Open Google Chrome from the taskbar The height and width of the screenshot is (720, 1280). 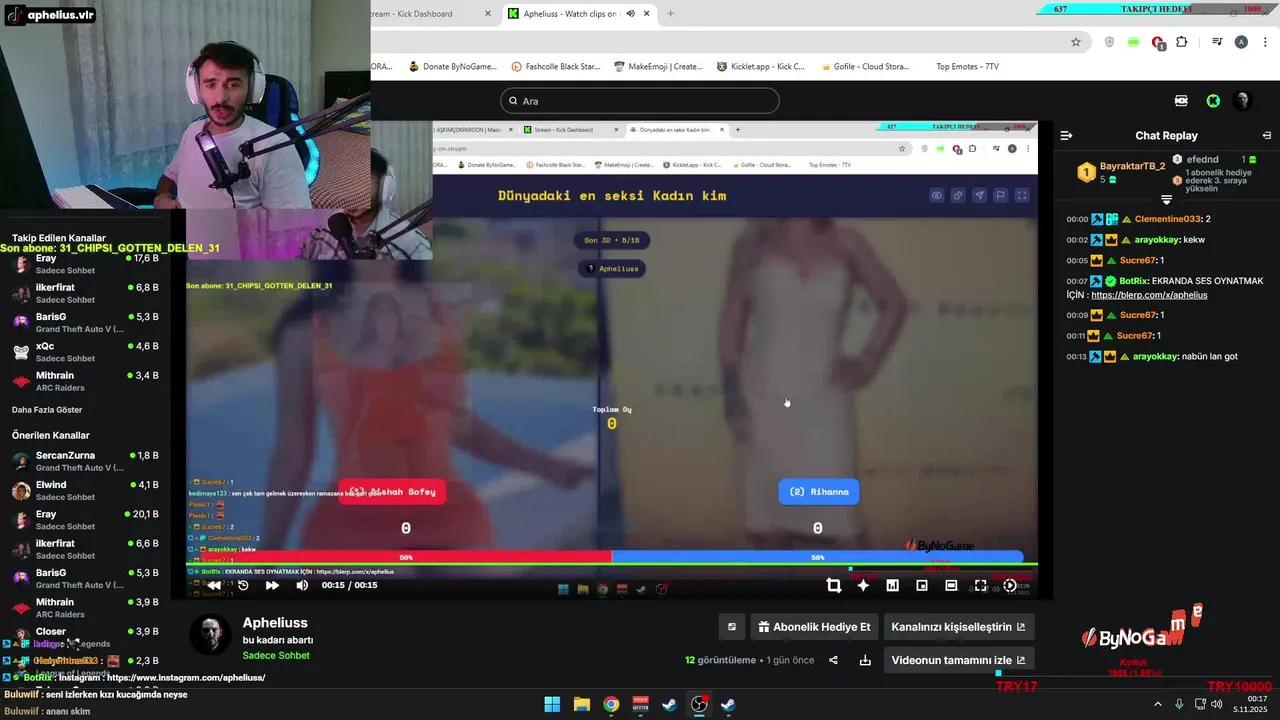pos(611,704)
